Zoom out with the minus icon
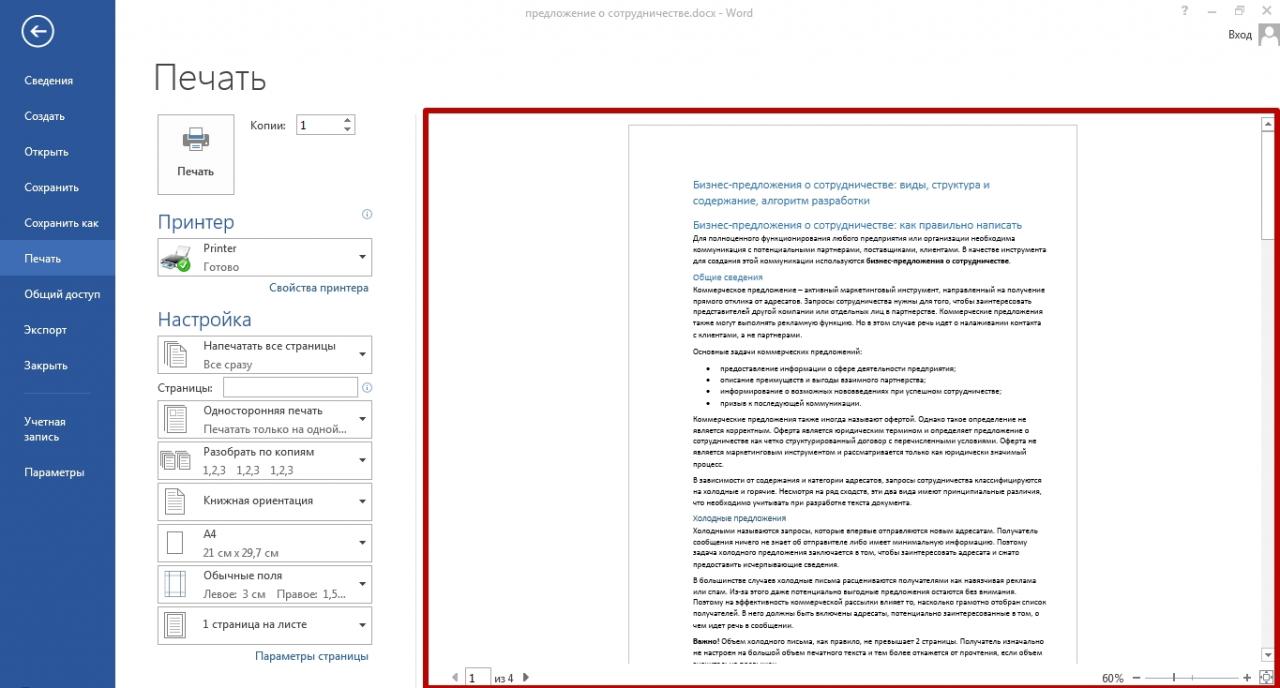1280x688 pixels. click(x=1137, y=678)
